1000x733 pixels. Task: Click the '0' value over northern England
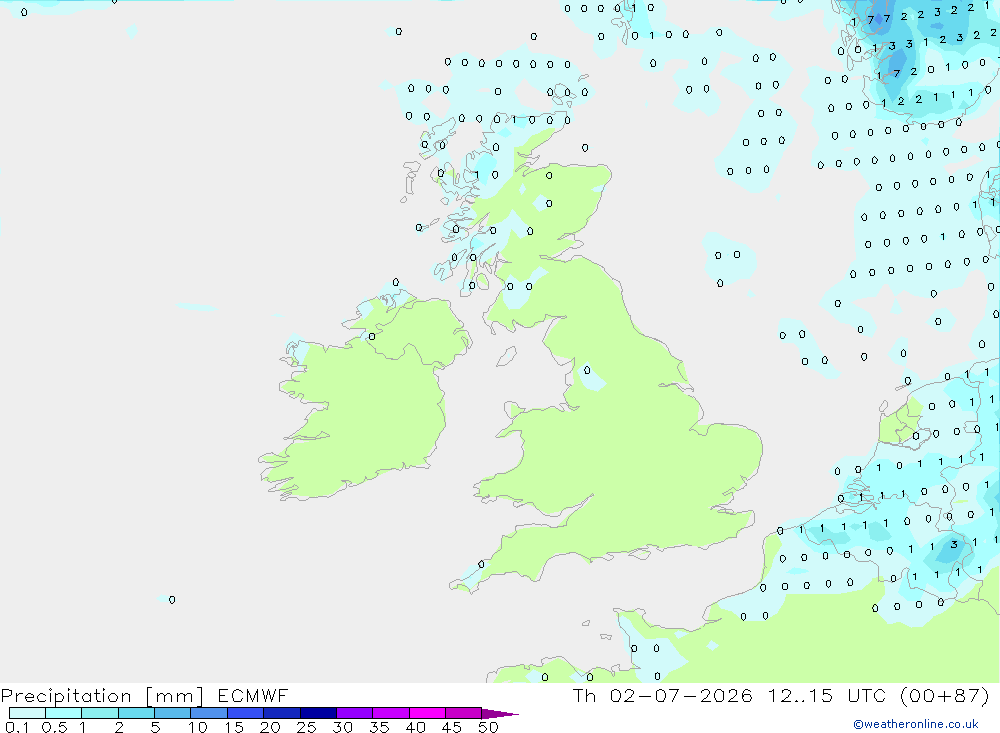587,370
